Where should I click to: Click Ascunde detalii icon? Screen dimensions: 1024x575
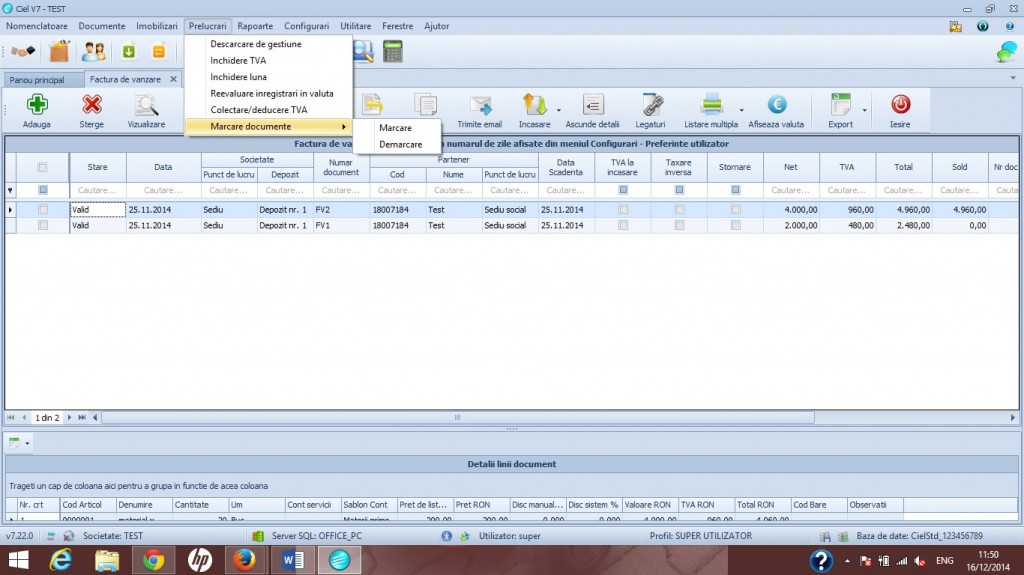tap(592, 105)
